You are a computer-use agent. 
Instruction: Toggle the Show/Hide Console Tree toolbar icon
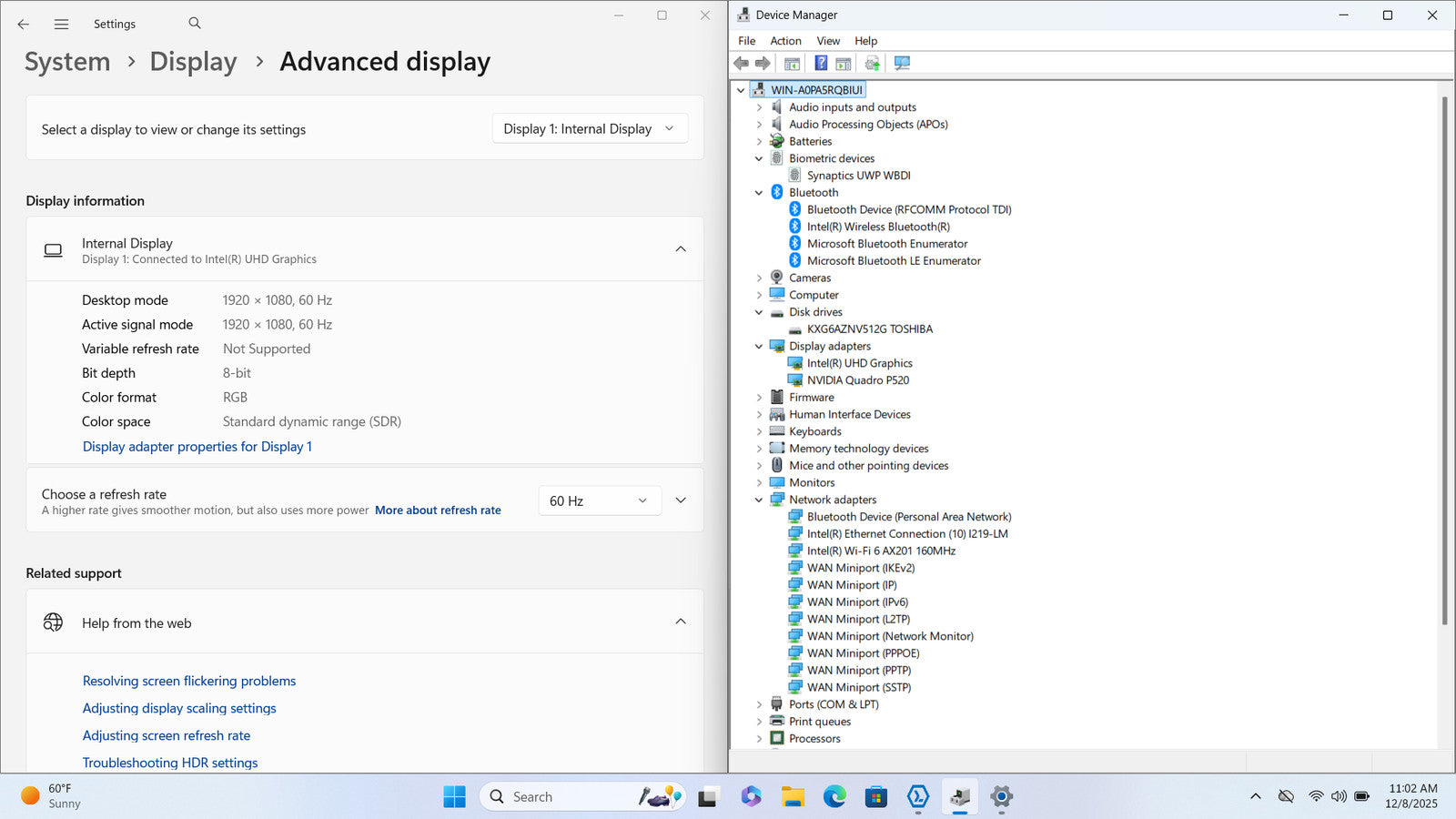click(792, 63)
